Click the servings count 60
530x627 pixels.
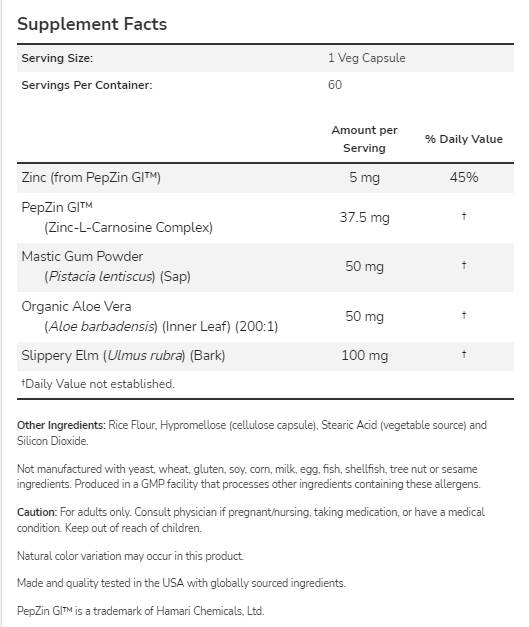[x=335, y=85]
